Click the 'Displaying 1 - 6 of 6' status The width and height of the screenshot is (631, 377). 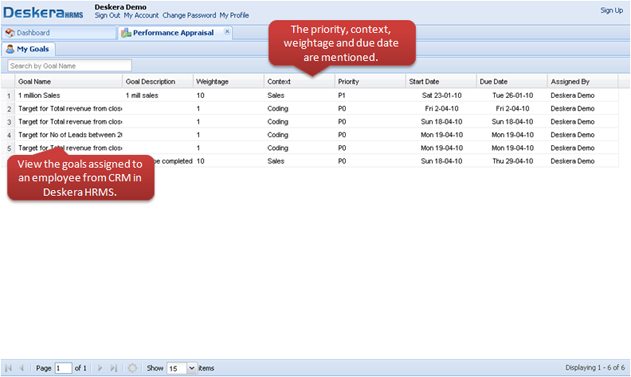(595, 367)
